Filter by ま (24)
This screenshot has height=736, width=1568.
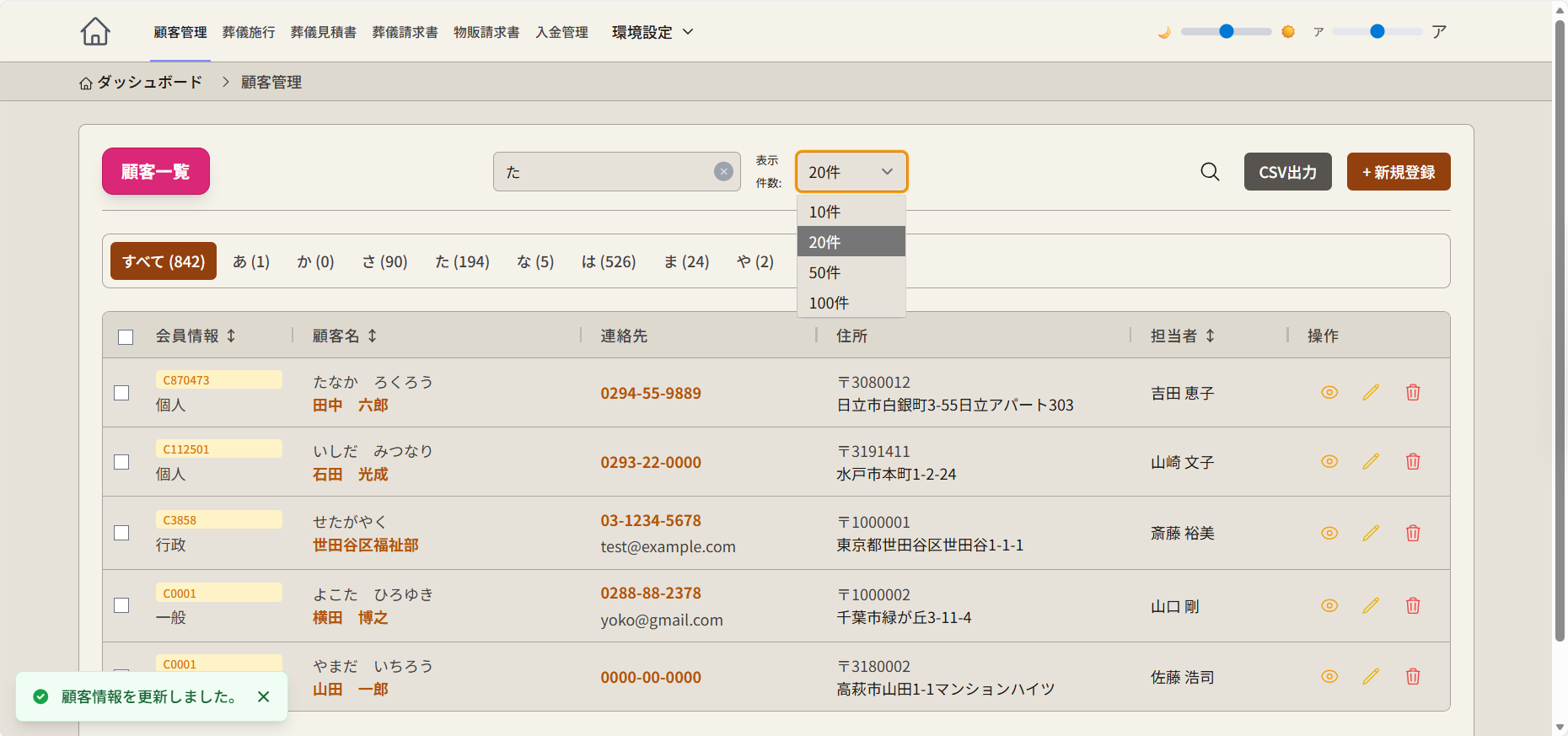(686, 261)
